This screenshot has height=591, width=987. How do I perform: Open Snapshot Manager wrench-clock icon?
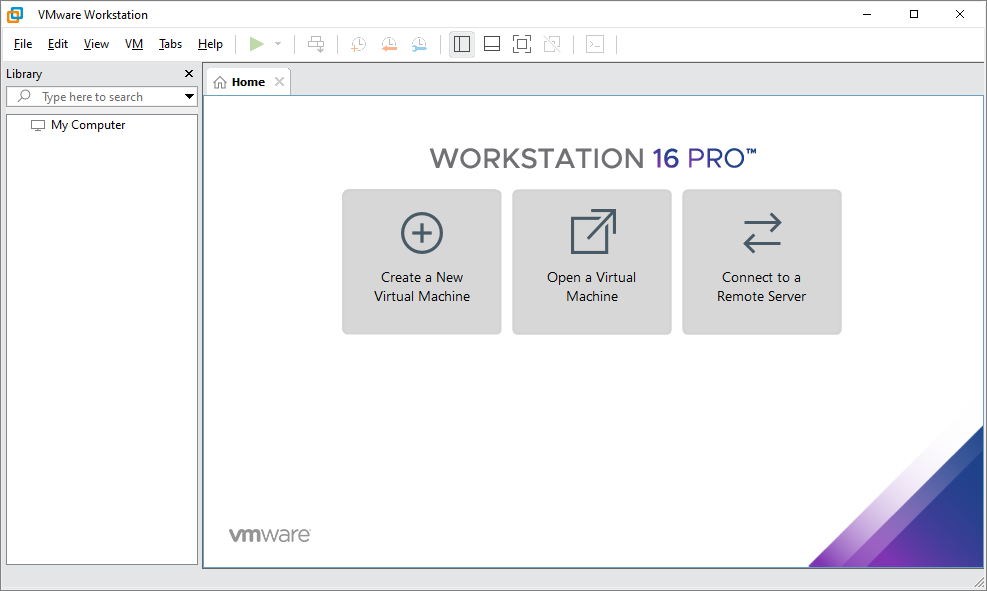click(x=419, y=44)
